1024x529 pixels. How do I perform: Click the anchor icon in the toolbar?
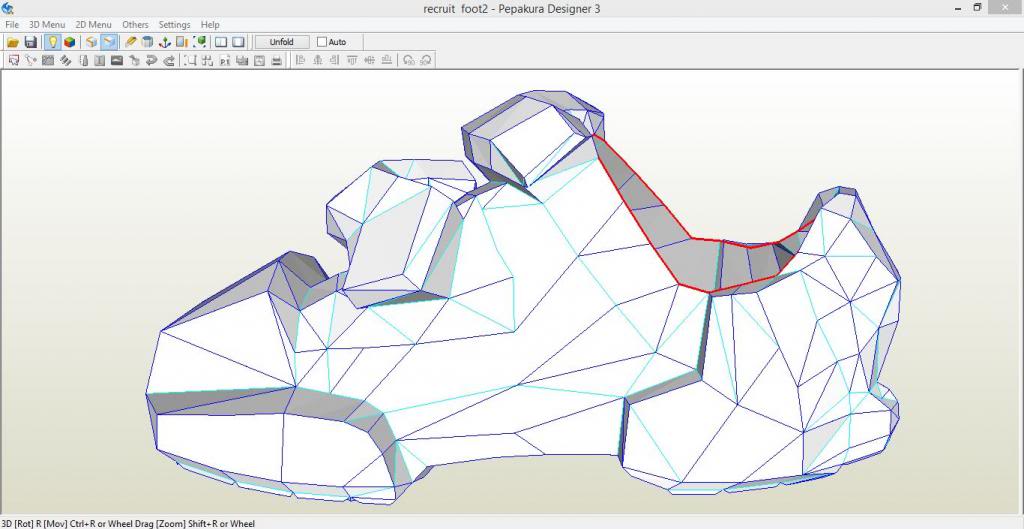(164, 42)
